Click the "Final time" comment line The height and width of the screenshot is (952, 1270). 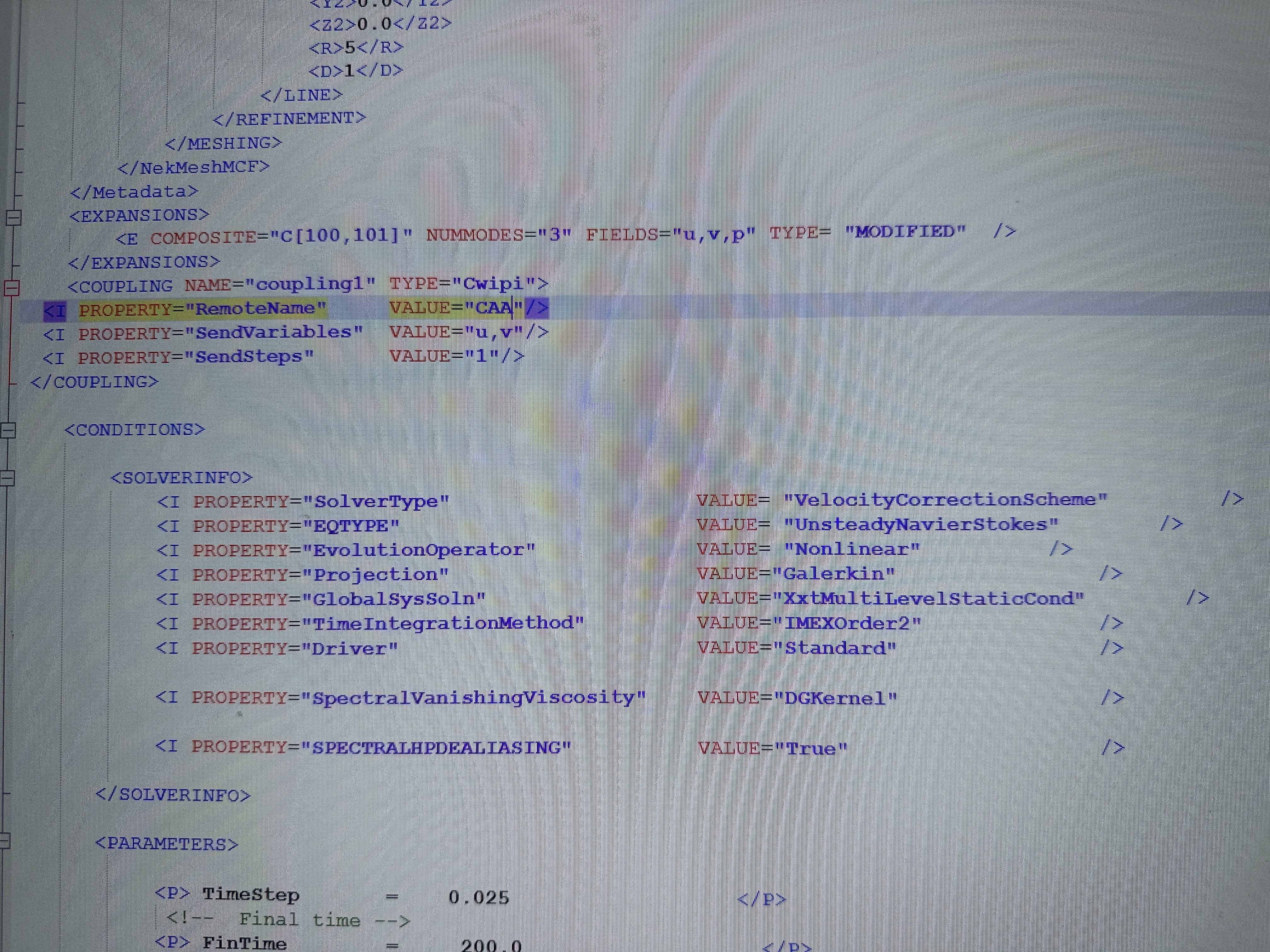pyautogui.click(x=288, y=920)
